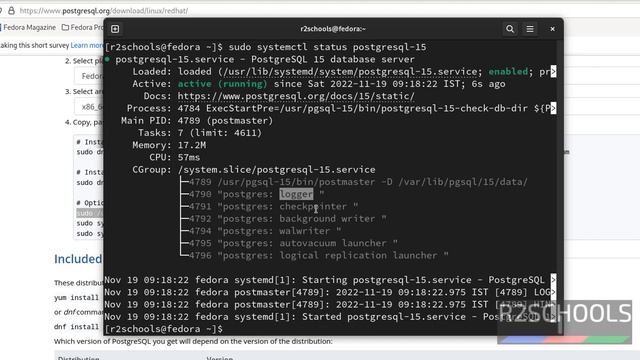Click the green enabled status word

(x=508, y=71)
